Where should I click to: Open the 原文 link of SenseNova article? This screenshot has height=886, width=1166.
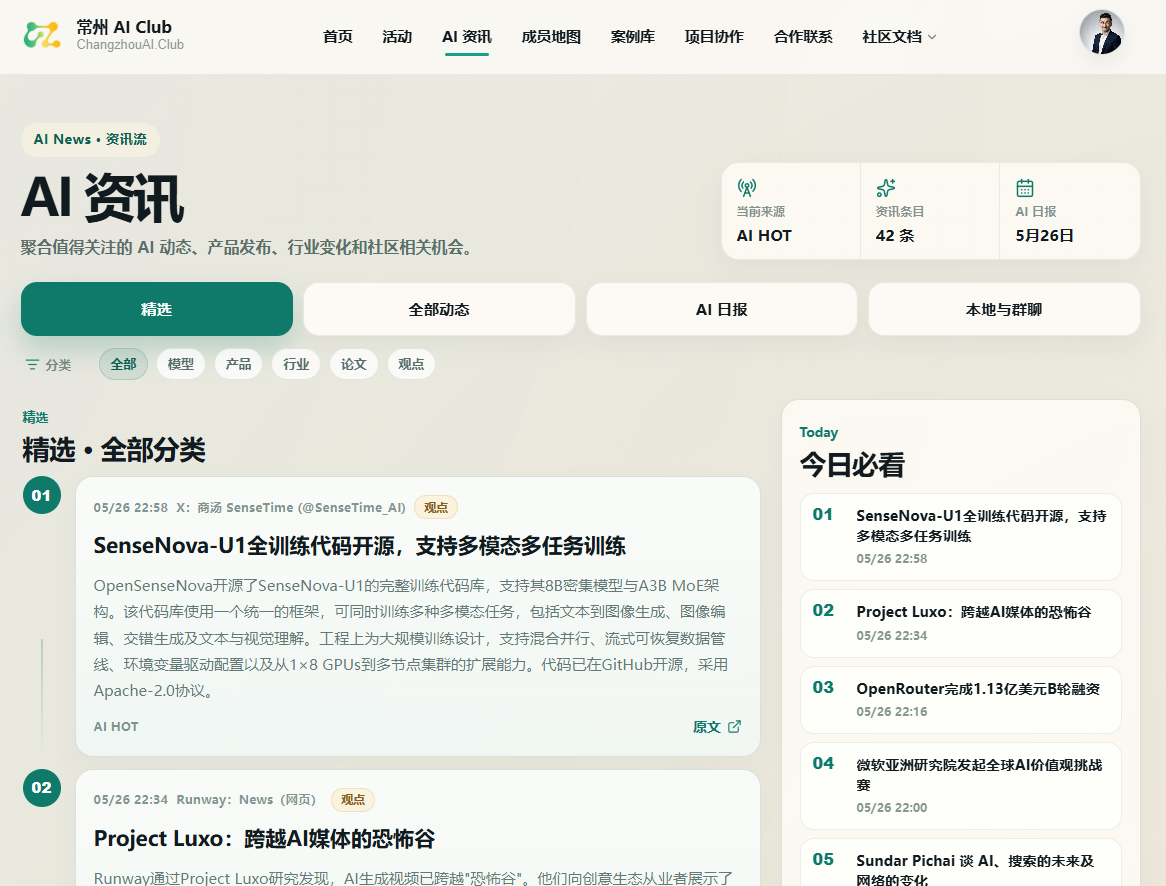coord(717,727)
